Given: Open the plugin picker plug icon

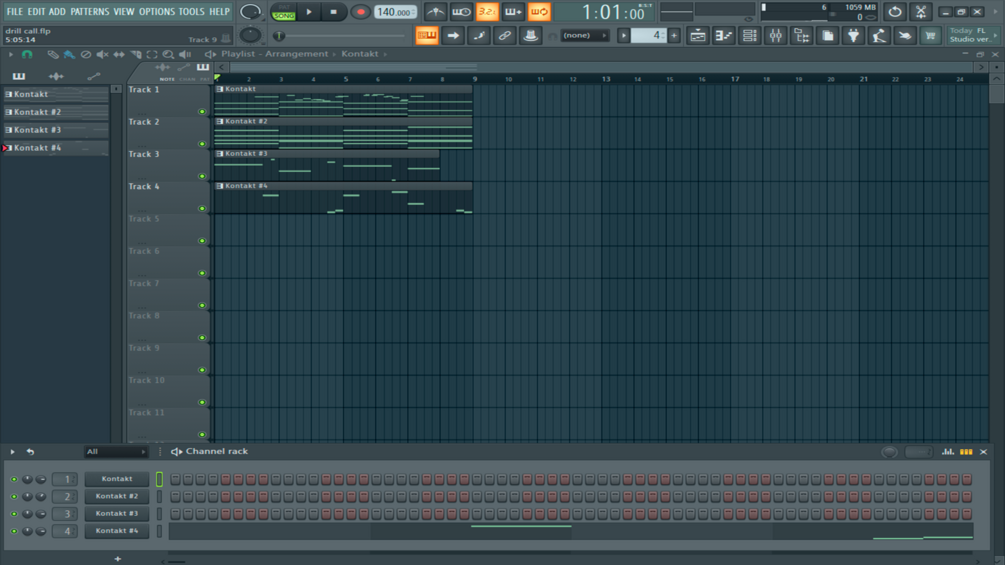Looking at the screenshot, I should [x=853, y=36].
